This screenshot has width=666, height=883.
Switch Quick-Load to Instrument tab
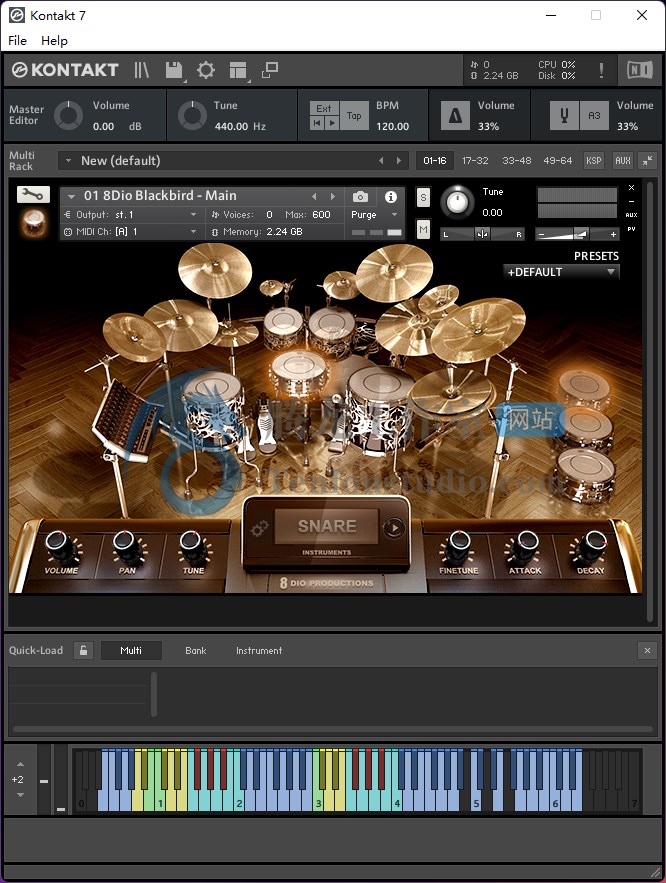(x=259, y=650)
